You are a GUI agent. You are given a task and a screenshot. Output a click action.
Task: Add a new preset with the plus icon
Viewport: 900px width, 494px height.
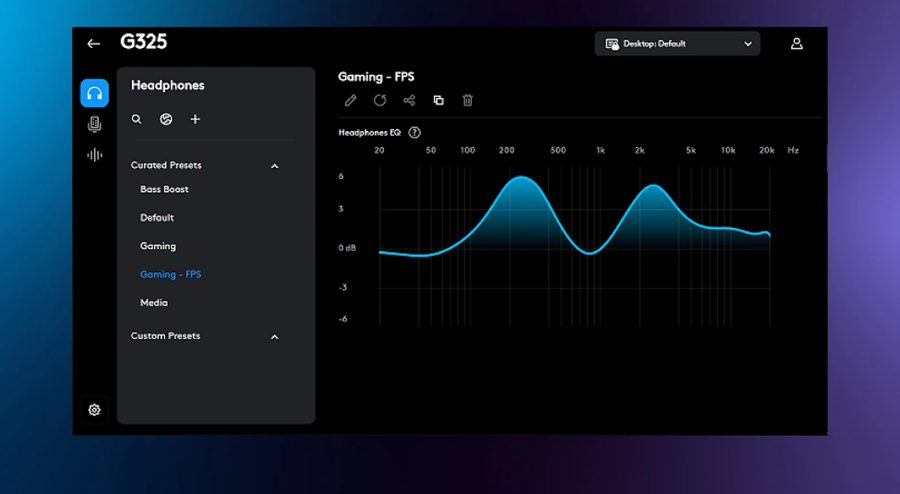[x=195, y=119]
